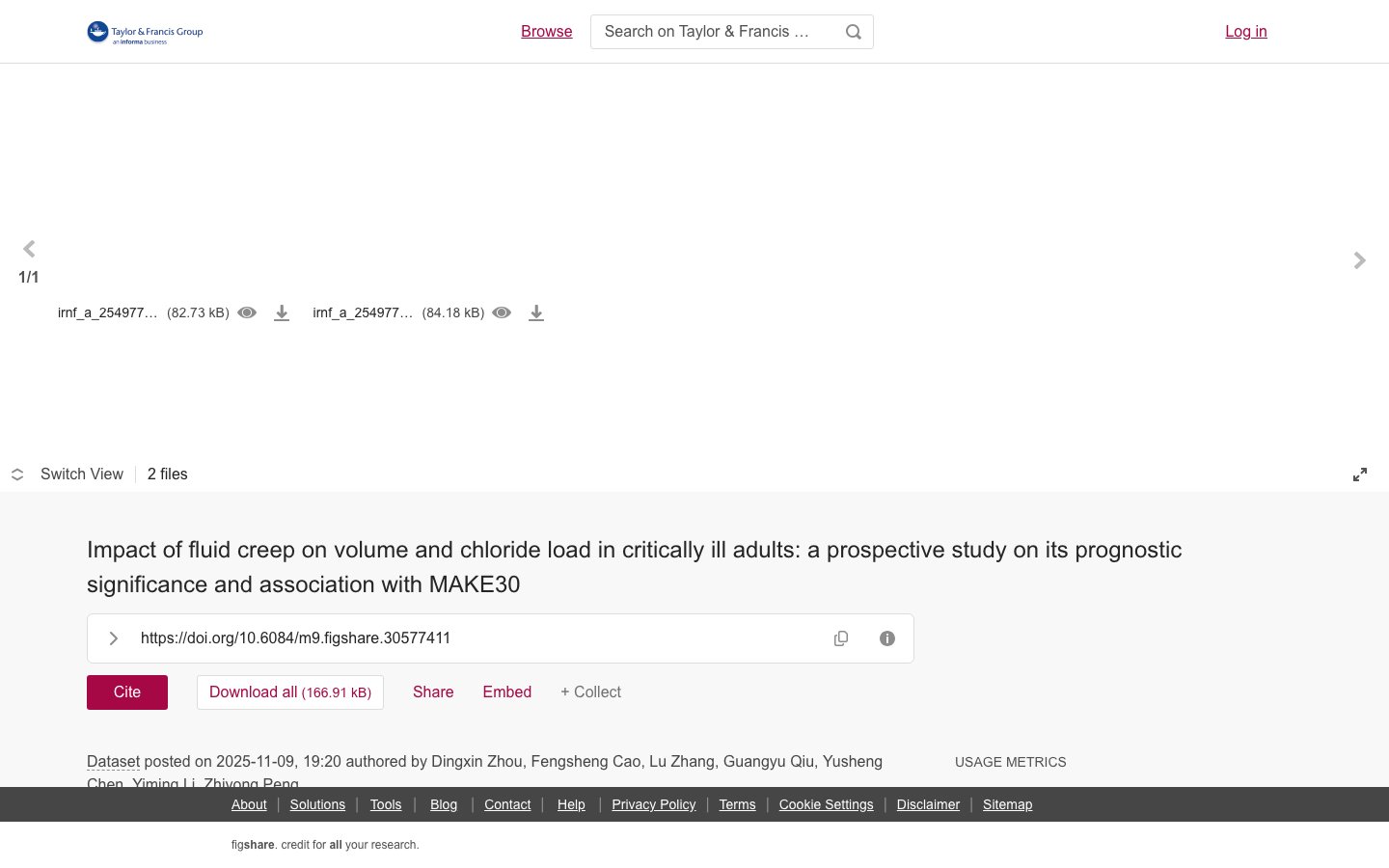The width and height of the screenshot is (1389, 868).
Task: Open the Taylor & Francis Group logo
Action: tap(145, 33)
